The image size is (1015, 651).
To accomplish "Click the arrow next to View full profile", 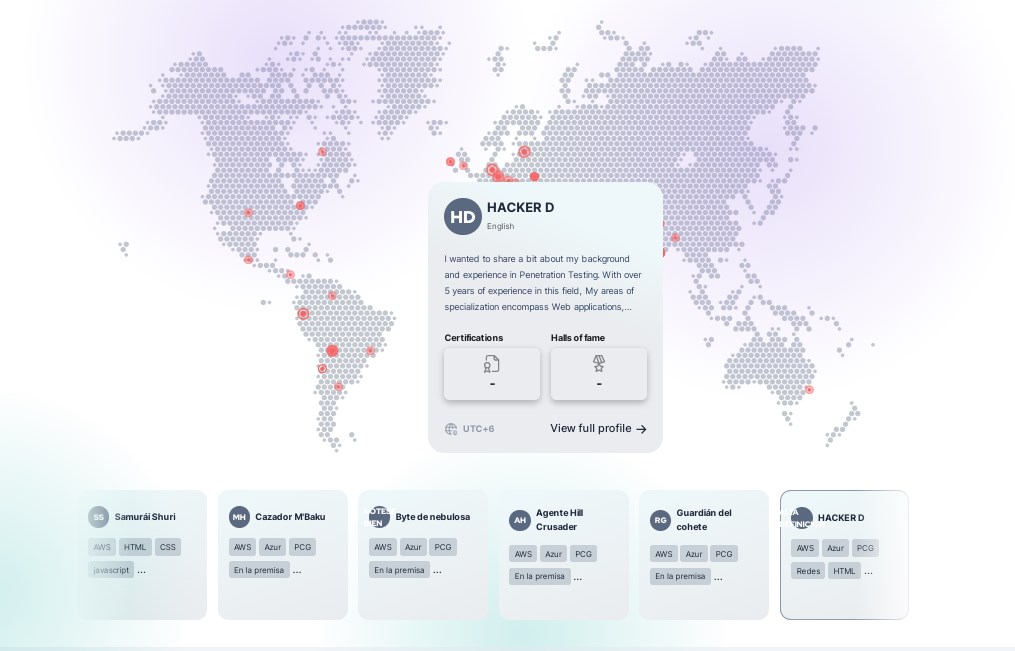I will [x=641, y=429].
